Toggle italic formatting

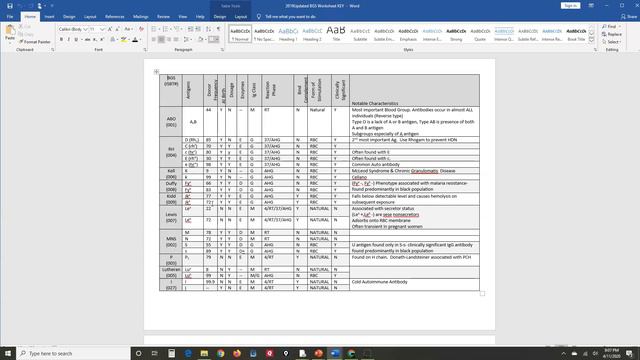[x=69, y=40]
